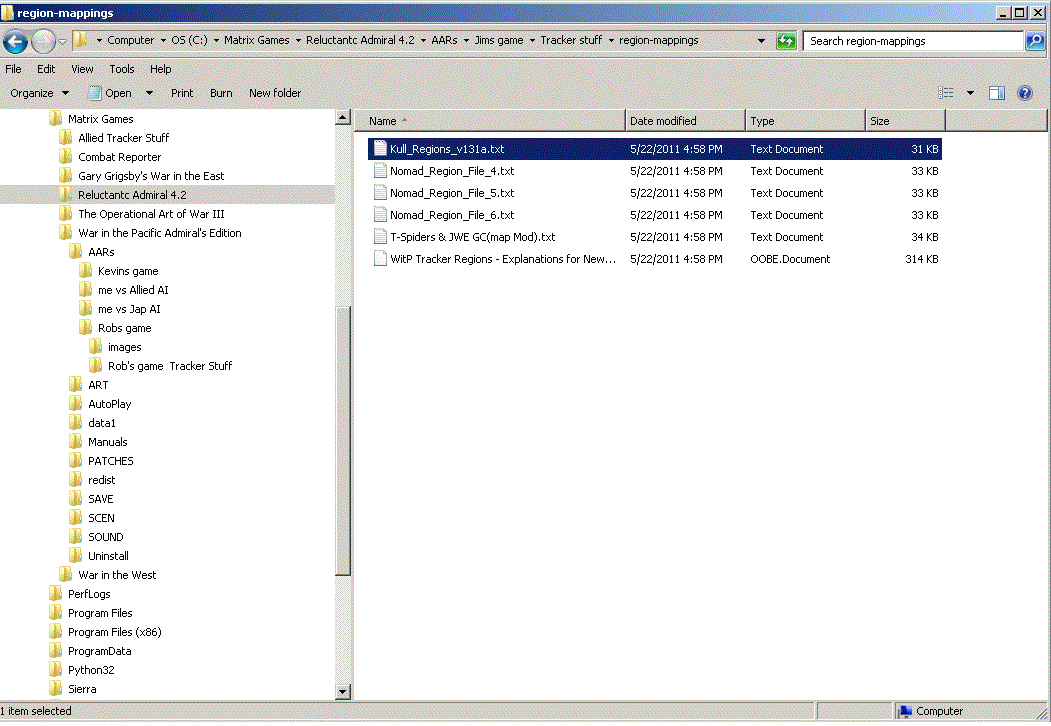Open the address bar history dropdown
1051x726 pixels.
[761, 41]
